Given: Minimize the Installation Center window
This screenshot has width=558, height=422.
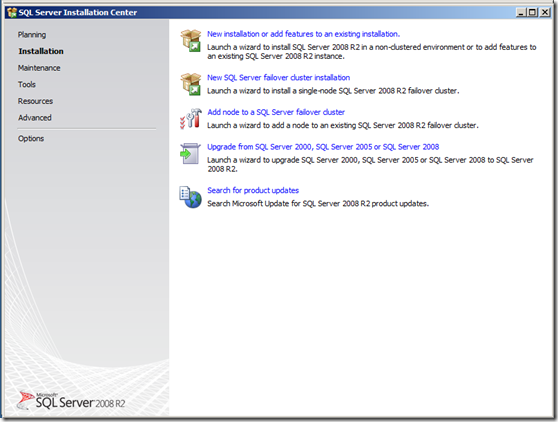Looking at the screenshot, I should point(521,12).
